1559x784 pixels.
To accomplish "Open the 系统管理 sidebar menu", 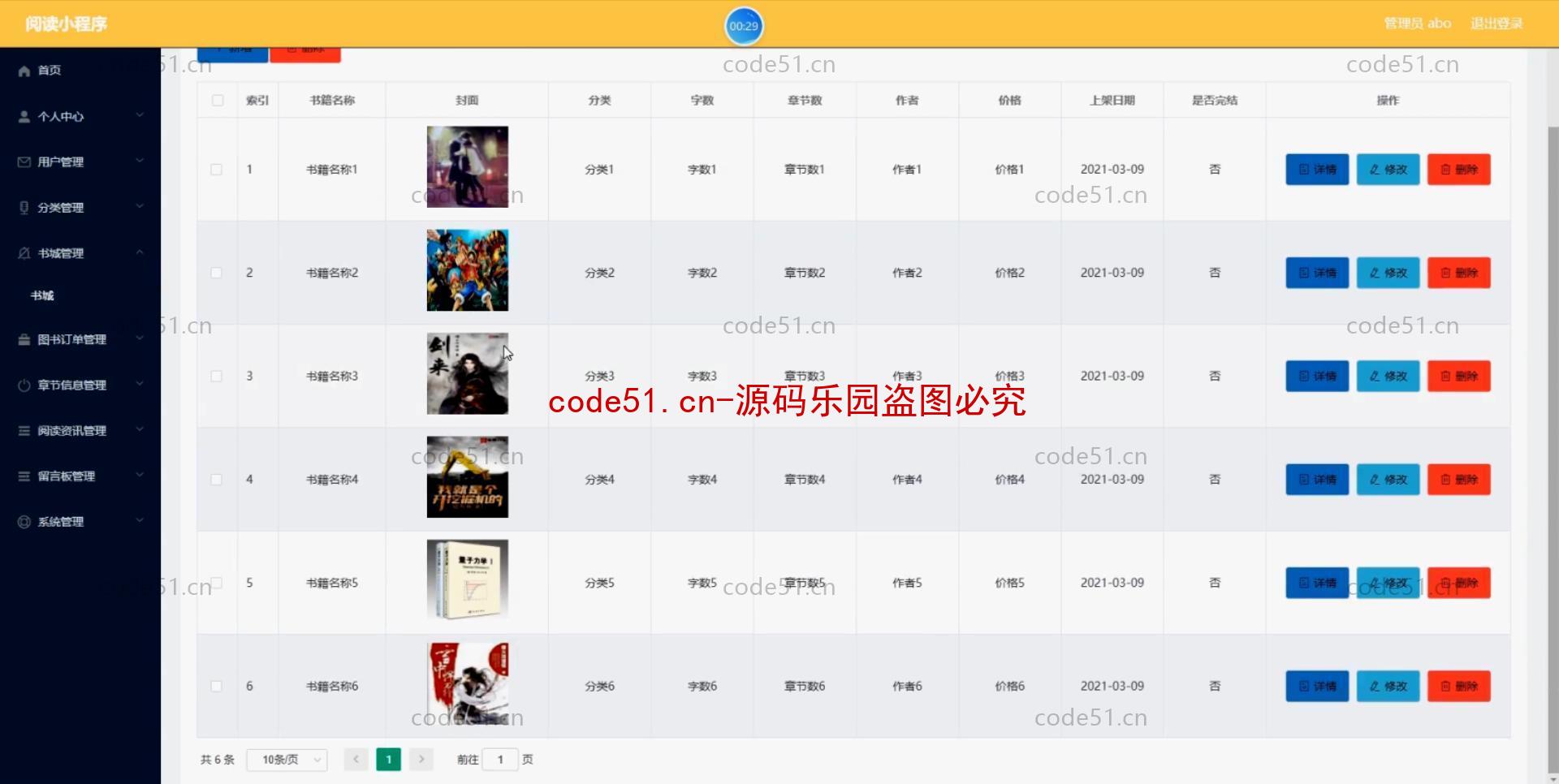I will (80, 522).
